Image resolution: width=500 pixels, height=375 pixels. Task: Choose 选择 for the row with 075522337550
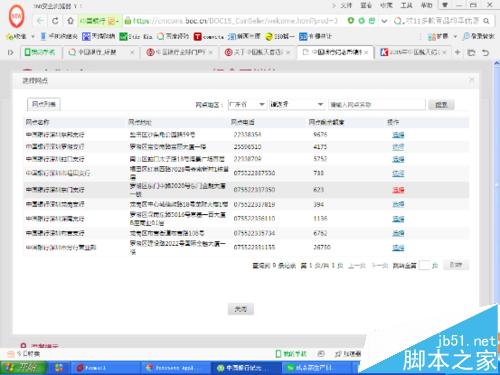point(398,173)
